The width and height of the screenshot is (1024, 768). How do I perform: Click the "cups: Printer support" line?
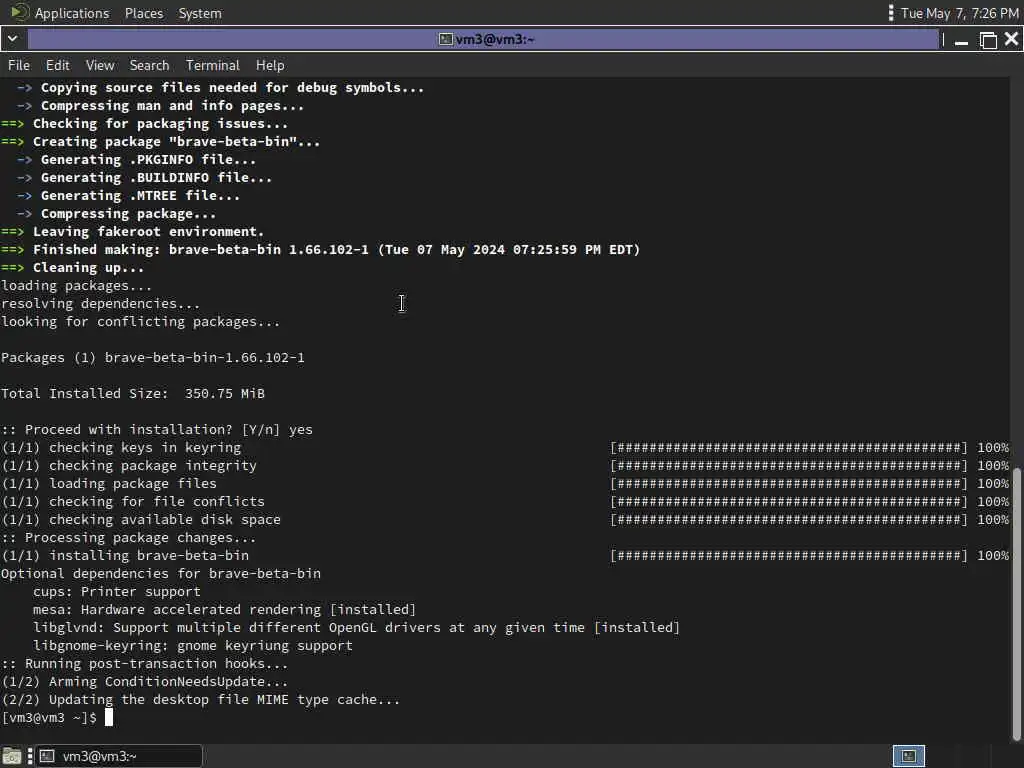tap(117, 592)
